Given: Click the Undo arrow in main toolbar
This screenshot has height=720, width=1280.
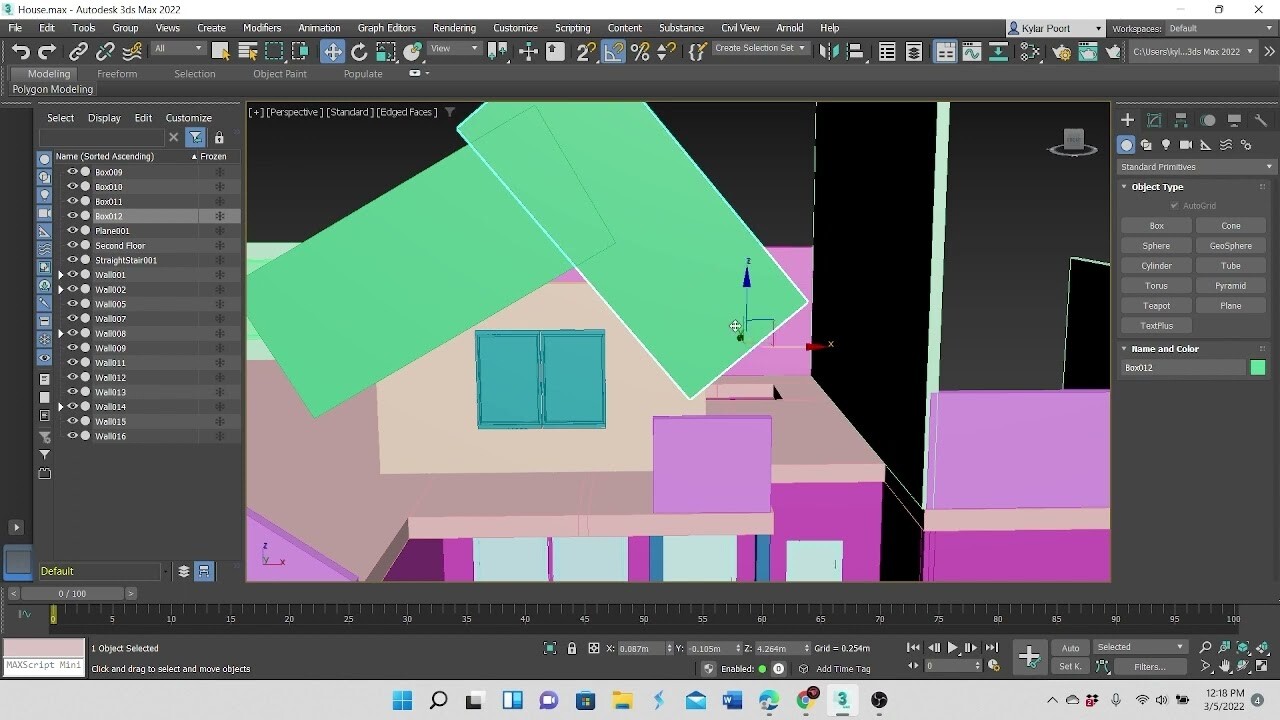Looking at the screenshot, I should click(x=20, y=52).
